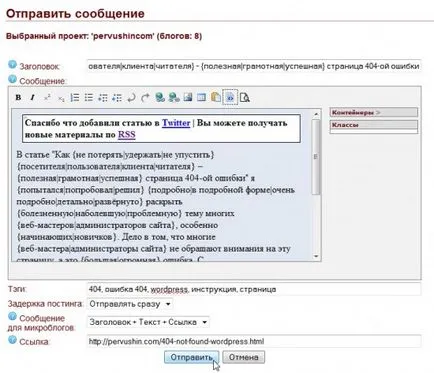Click the 'Отправить сообщение' page heading

pyautogui.click(x=75, y=14)
